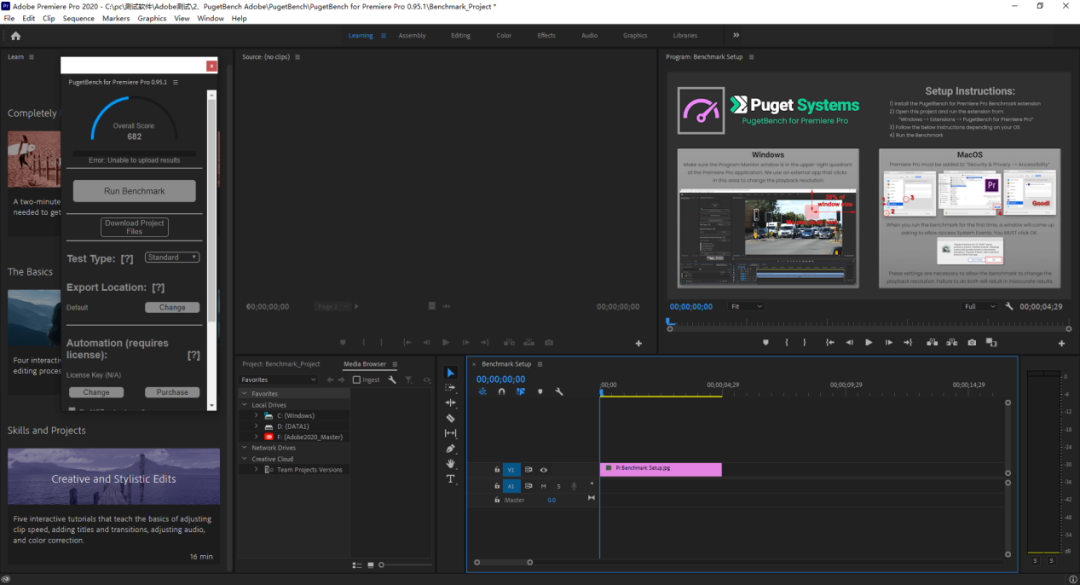1080x585 pixels.
Task: Click the Purchase license button
Action: (172, 392)
